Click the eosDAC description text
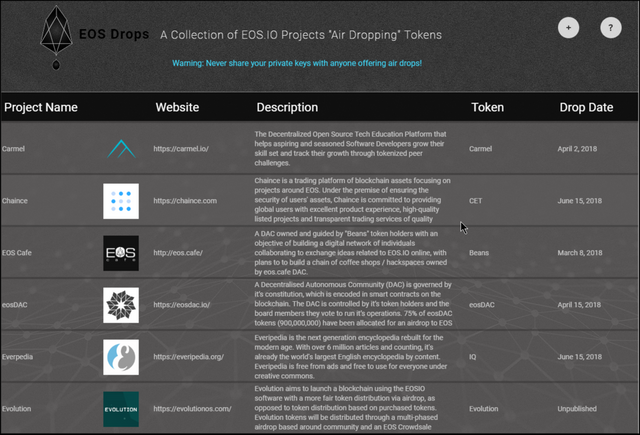The width and height of the screenshot is (640, 435). click(x=353, y=304)
